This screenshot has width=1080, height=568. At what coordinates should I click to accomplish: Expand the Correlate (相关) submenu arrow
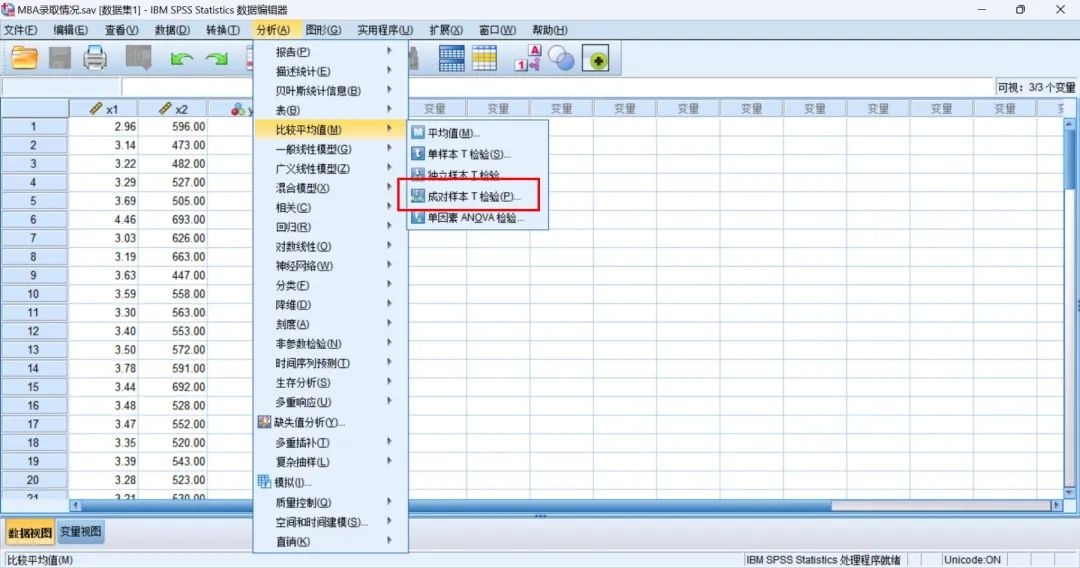pyautogui.click(x=389, y=207)
